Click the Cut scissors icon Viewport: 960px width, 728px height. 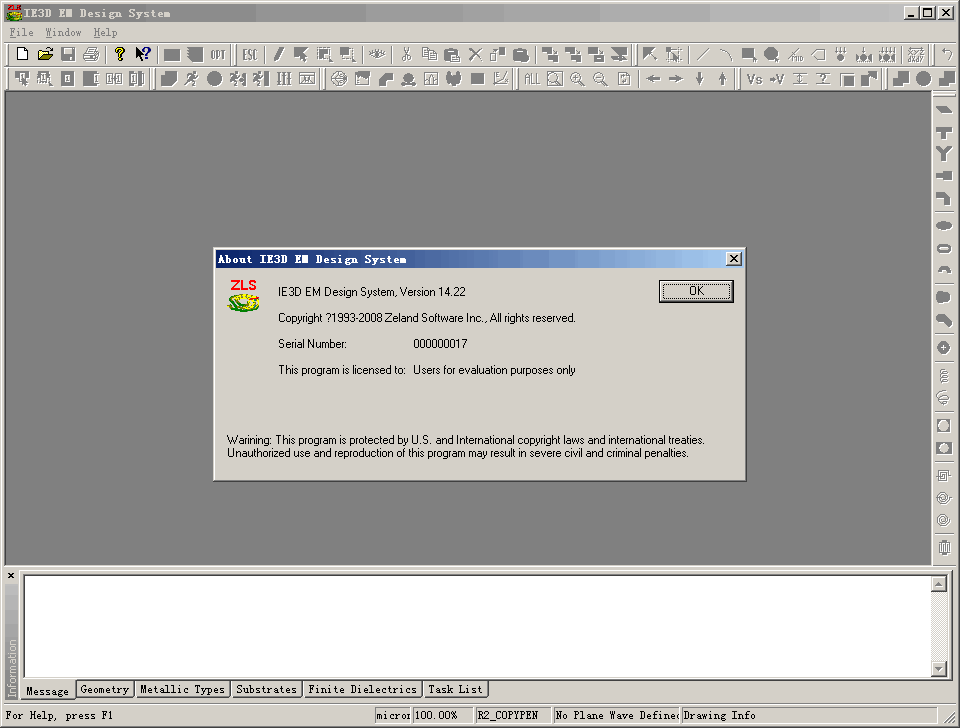coord(407,54)
